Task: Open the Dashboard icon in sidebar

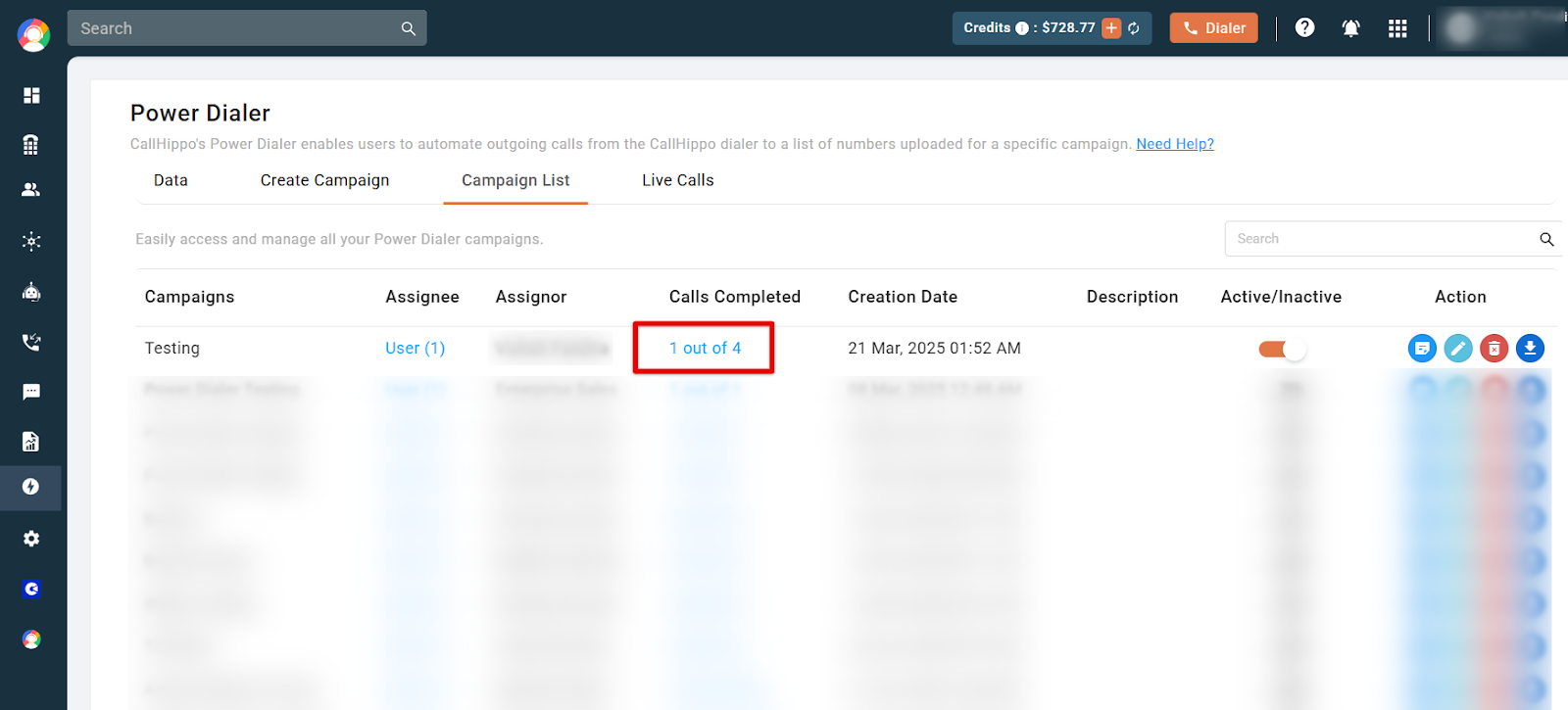Action: (31, 95)
